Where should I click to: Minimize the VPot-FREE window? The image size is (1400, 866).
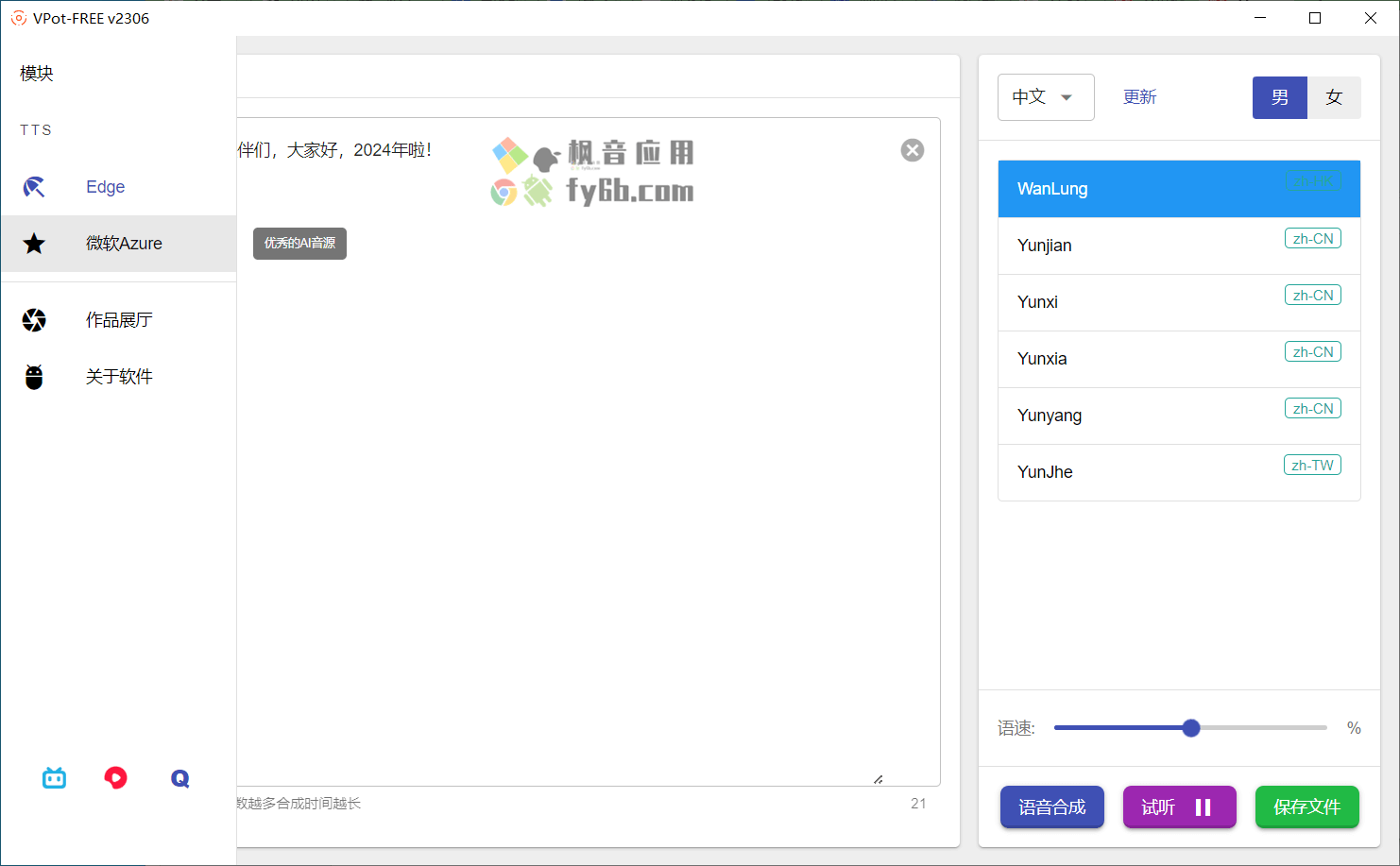click(x=1260, y=18)
